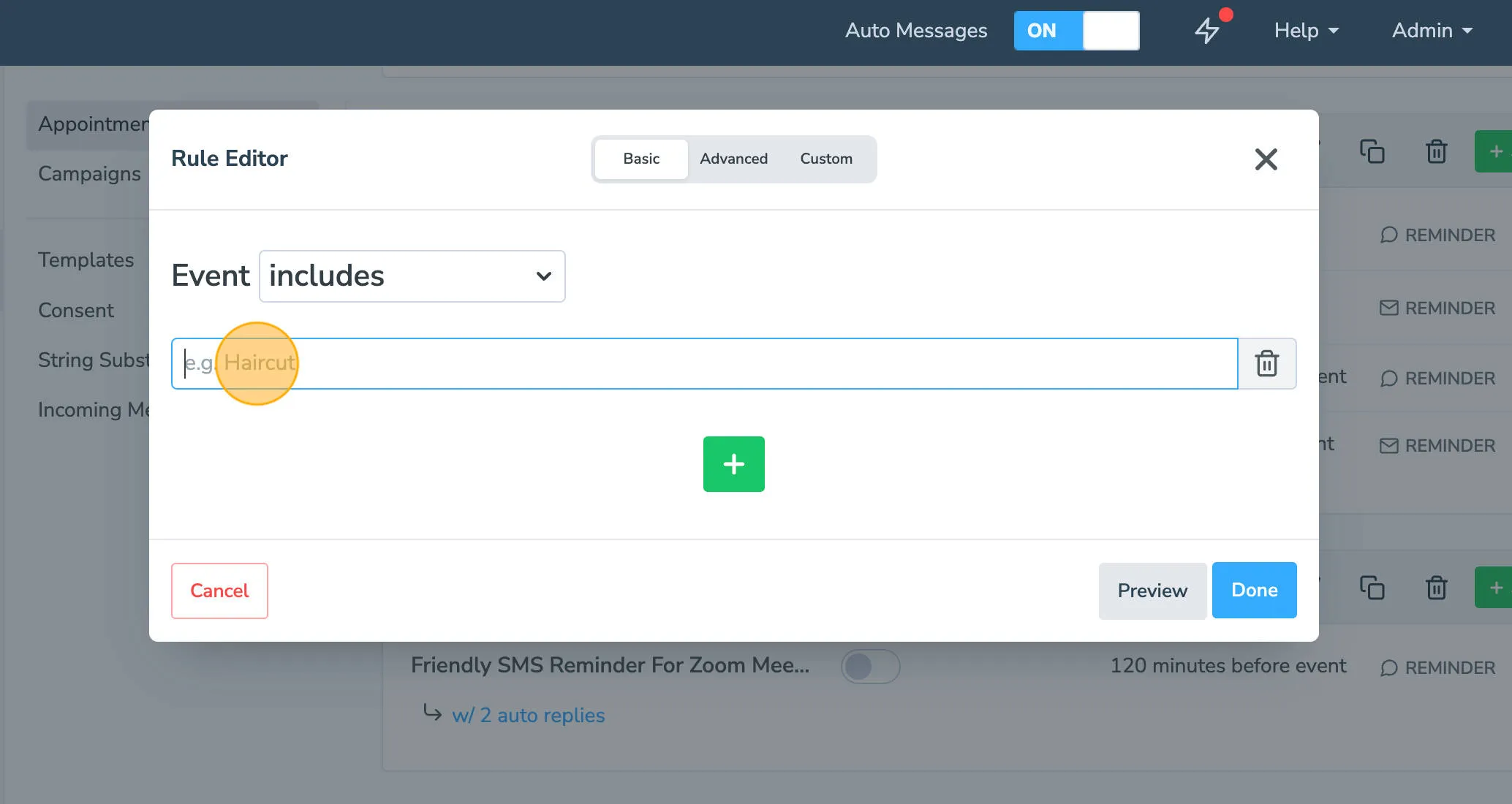Enable the Friendly SMS Reminder toggle
Image resolution: width=1512 pixels, height=804 pixels.
(x=870, y=666)
